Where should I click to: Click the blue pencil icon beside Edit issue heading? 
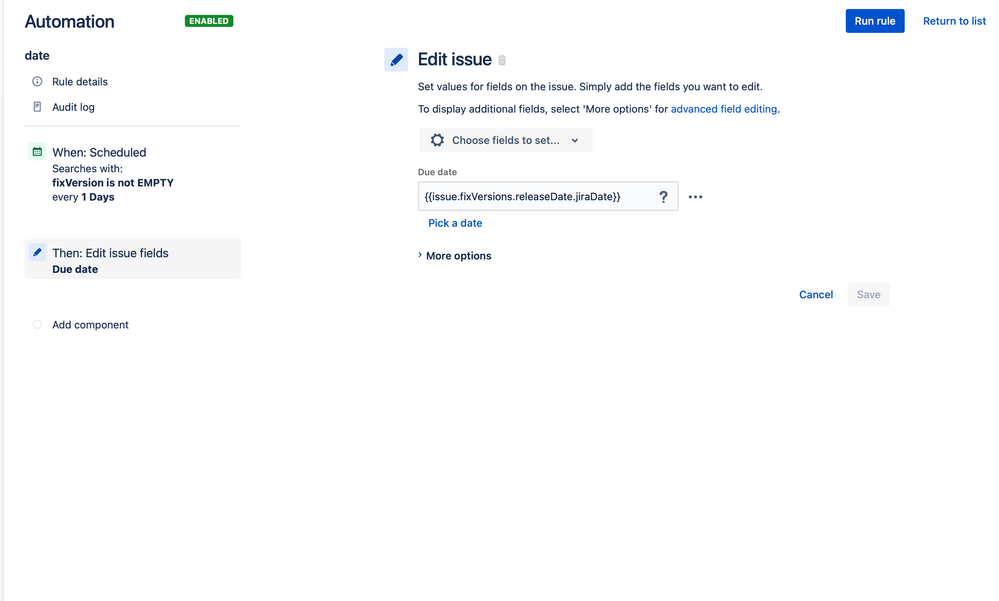pyautogui.click(x=396, y=60)
